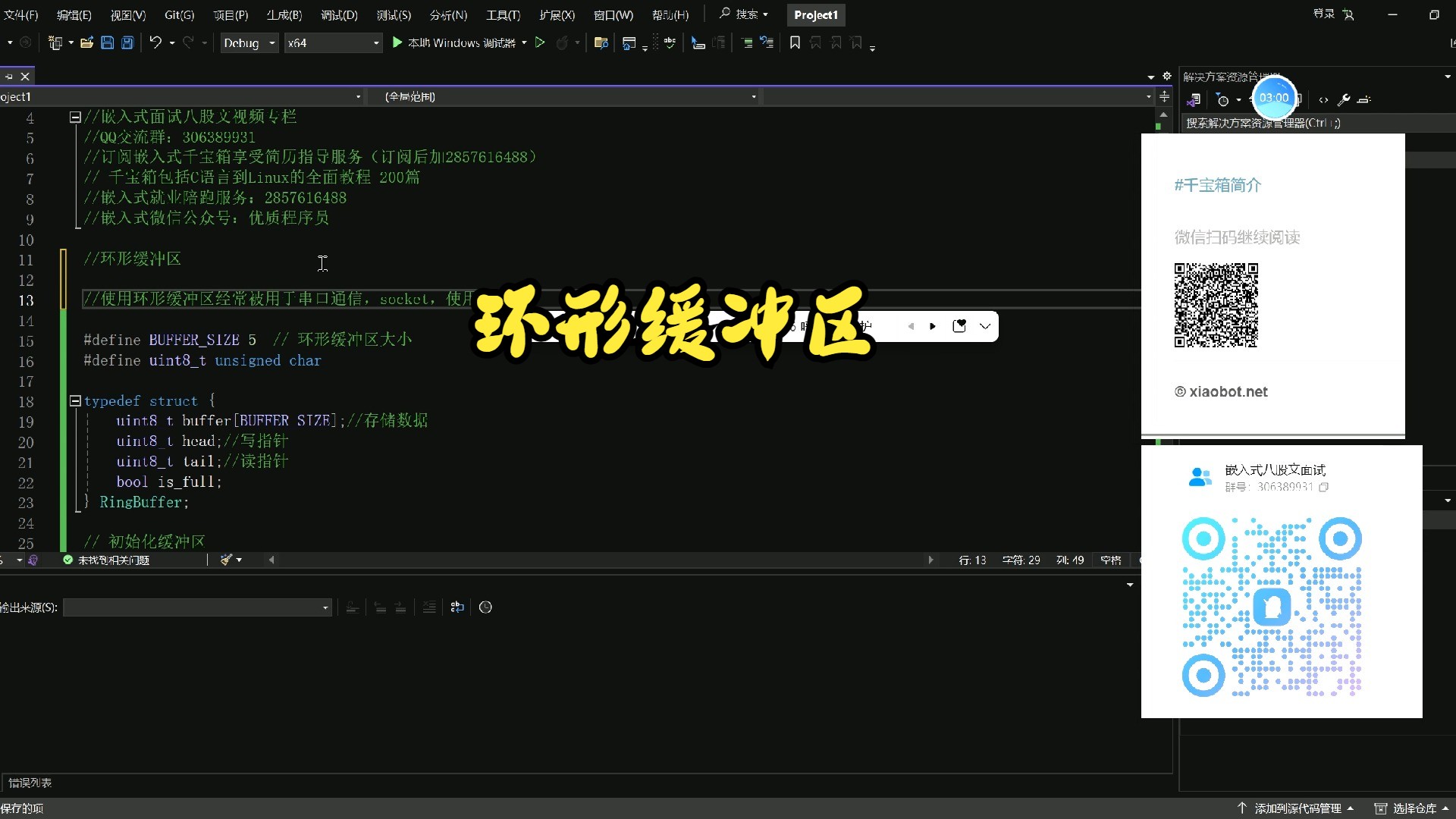Click the pending changes filter clock icon
The height and width of the screenshot is (819, 1456).
[x=1222, y=99]
